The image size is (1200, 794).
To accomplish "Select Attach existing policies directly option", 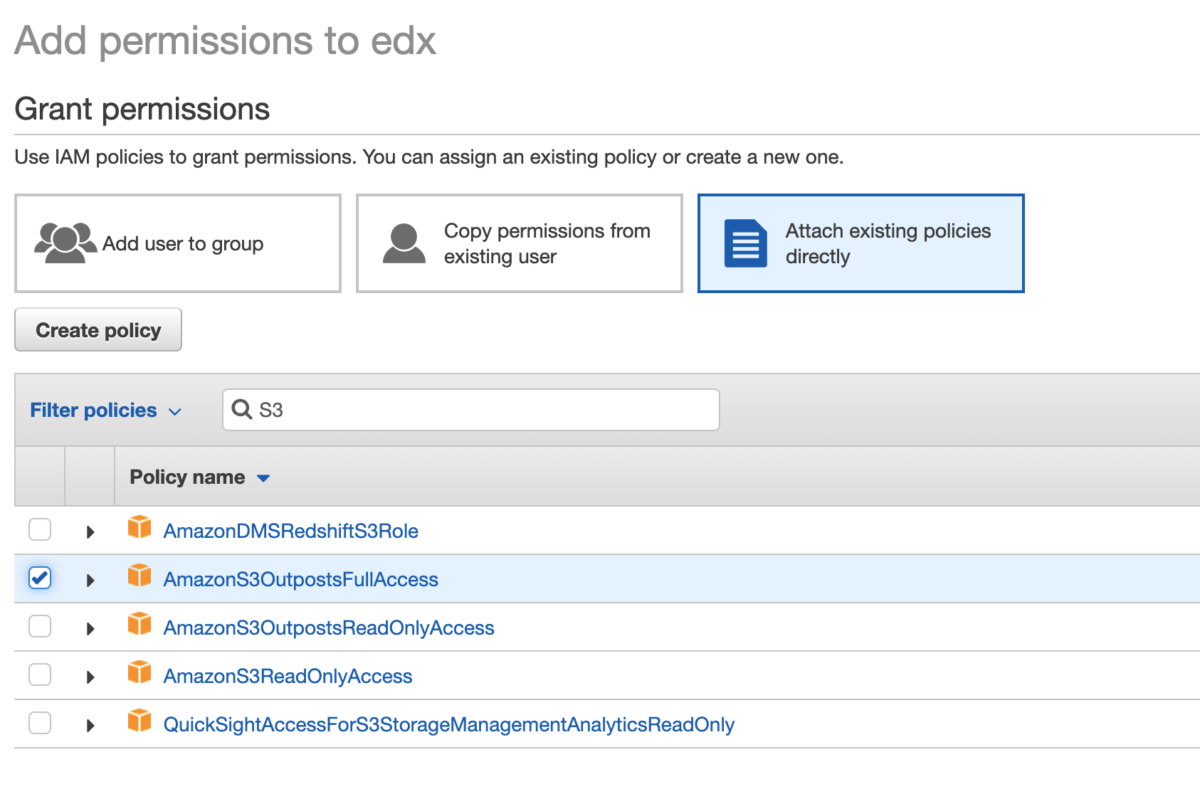I will click(x=861, y=243).
